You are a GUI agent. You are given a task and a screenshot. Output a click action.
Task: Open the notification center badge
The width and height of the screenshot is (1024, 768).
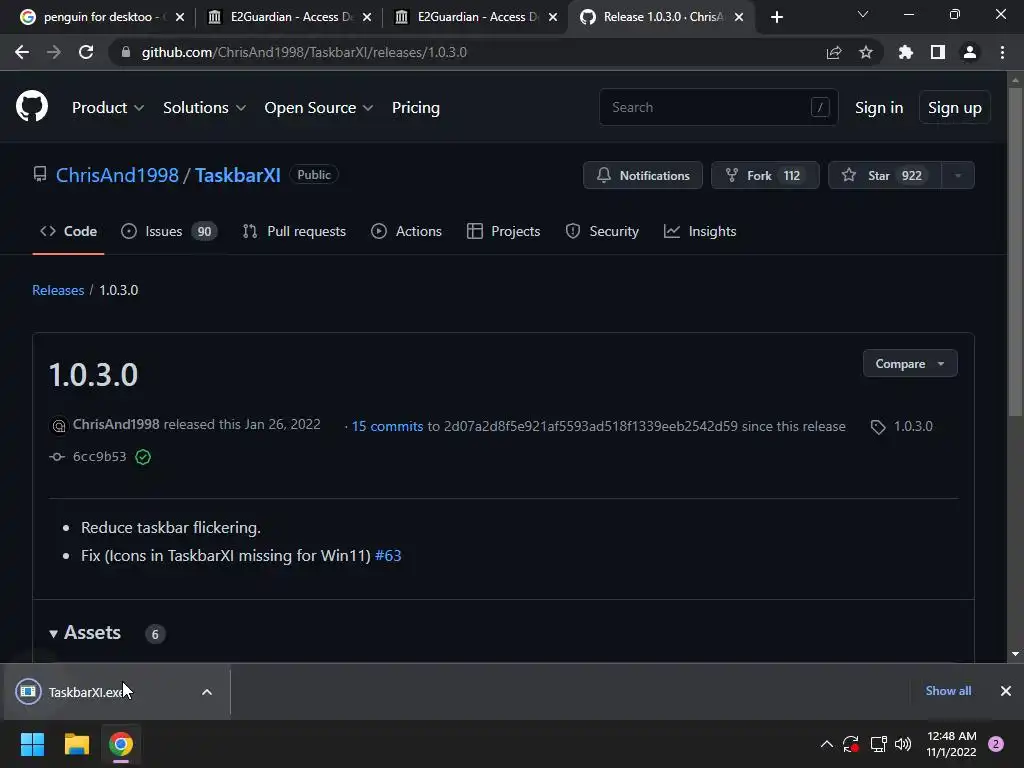click(996, 744)
